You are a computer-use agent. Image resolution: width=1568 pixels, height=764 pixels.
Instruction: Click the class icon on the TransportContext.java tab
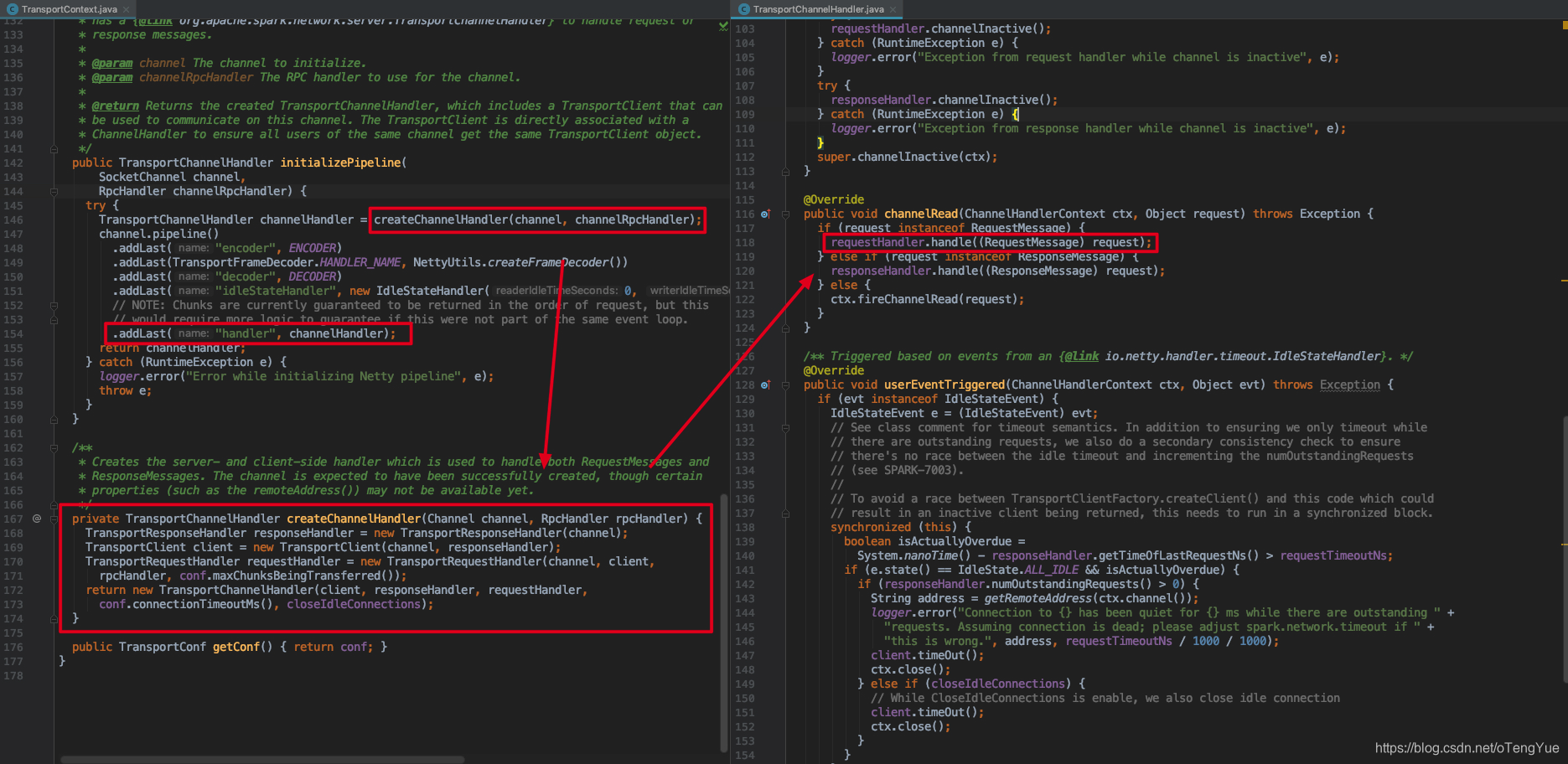click(x=12, y=9)
